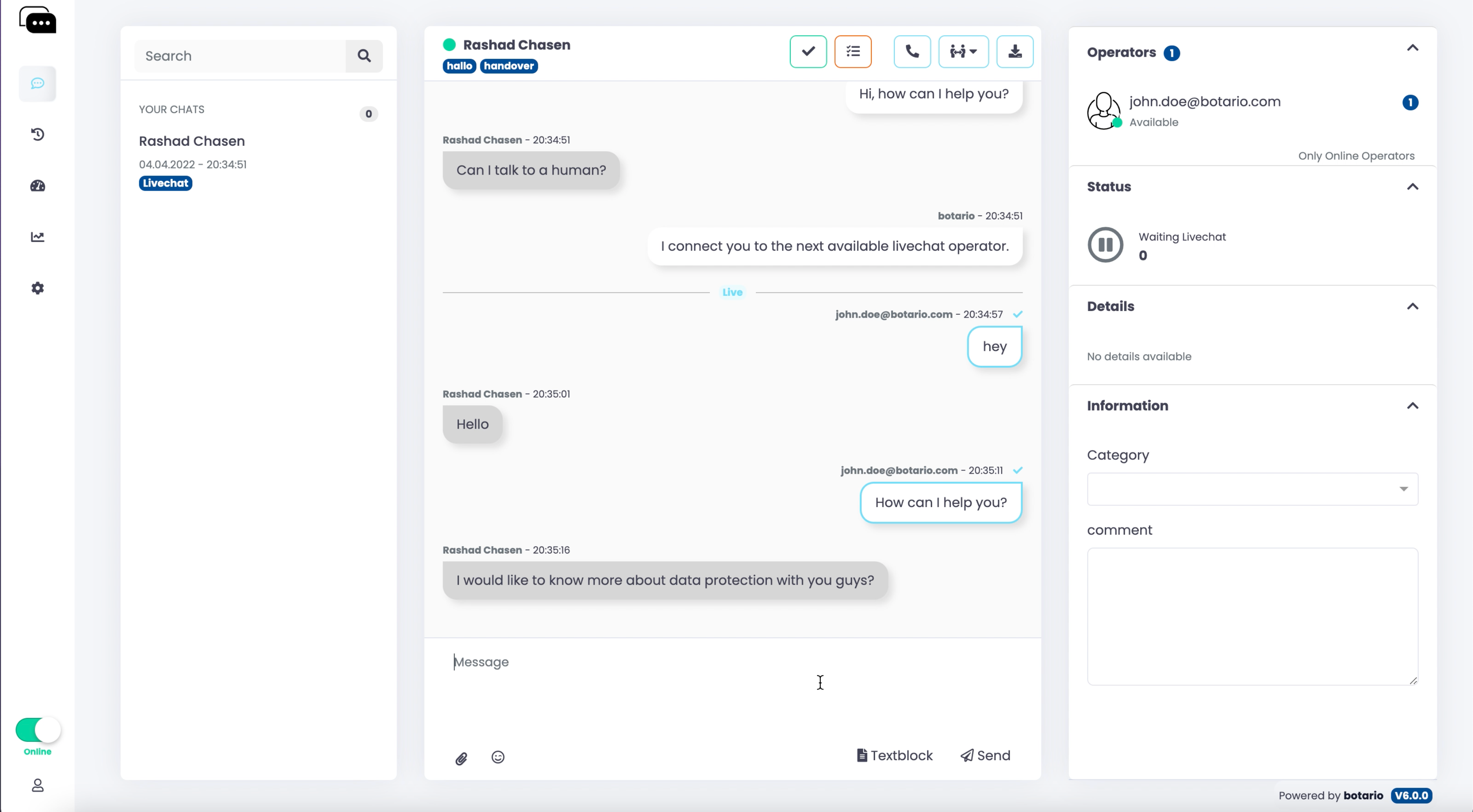Open the checklist icon in the chat toolbar

(x=852, y=51)
